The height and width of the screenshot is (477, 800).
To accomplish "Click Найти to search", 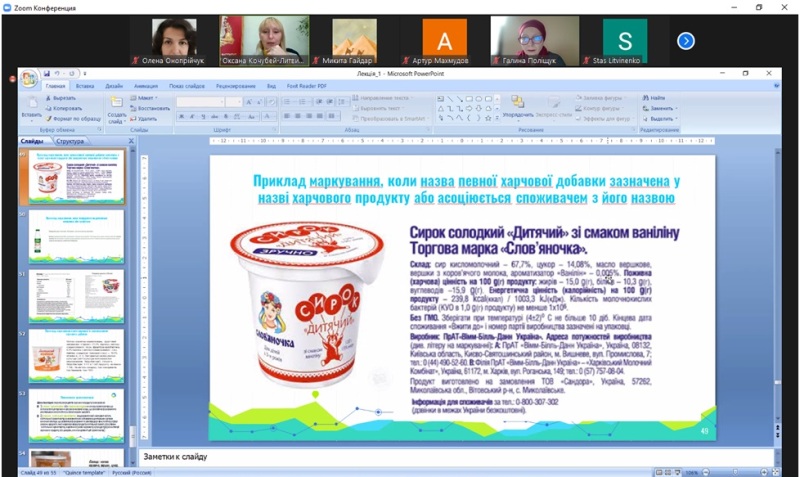I will (x=654, y=98).
